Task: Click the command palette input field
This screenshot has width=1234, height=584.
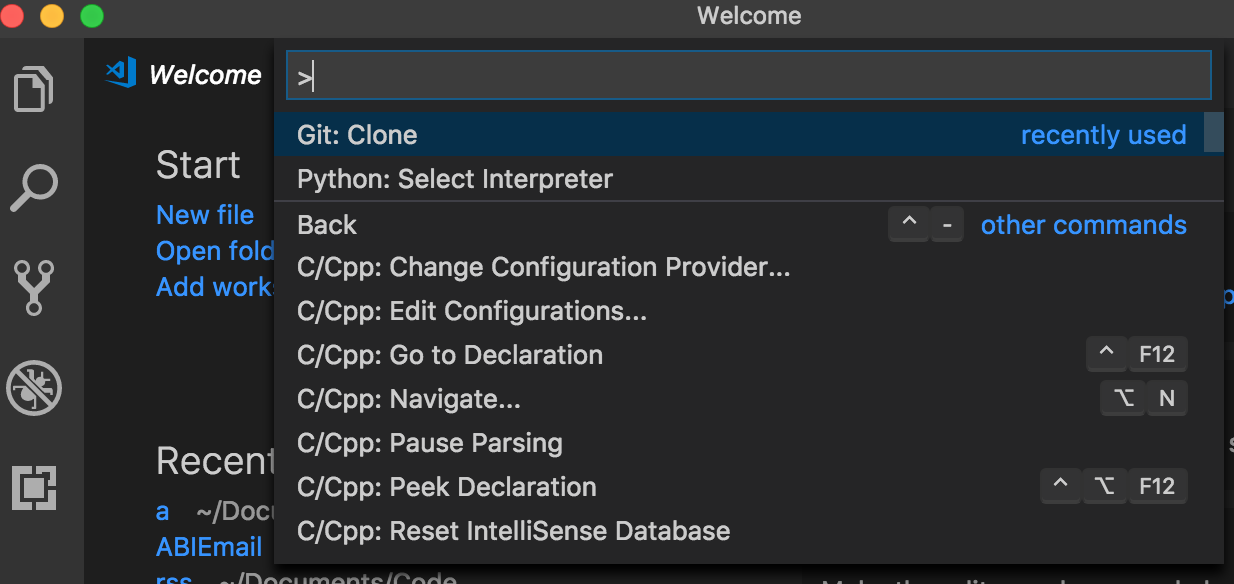Action: pos(748,76)
